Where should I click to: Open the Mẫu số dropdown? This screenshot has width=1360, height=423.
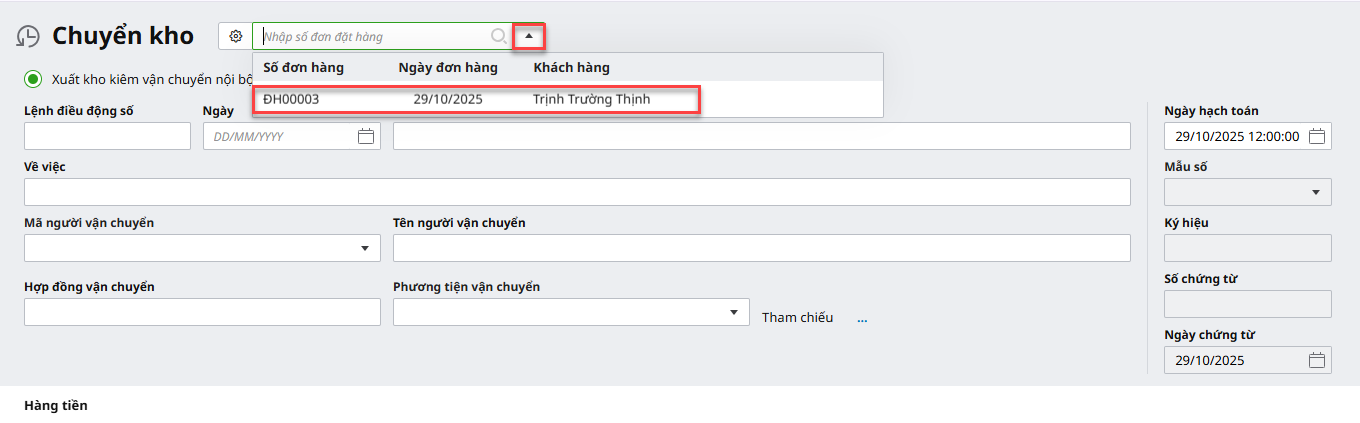pos(1315,192)
